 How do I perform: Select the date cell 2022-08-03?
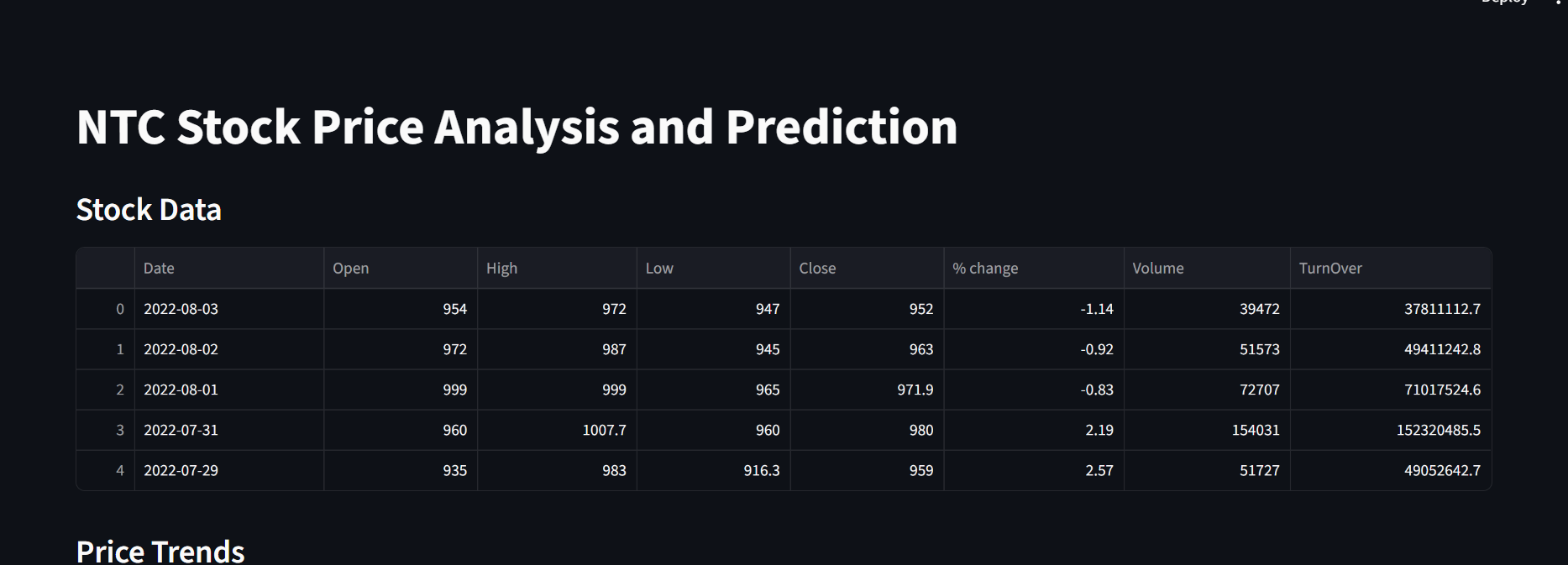(x=181, y=309)
